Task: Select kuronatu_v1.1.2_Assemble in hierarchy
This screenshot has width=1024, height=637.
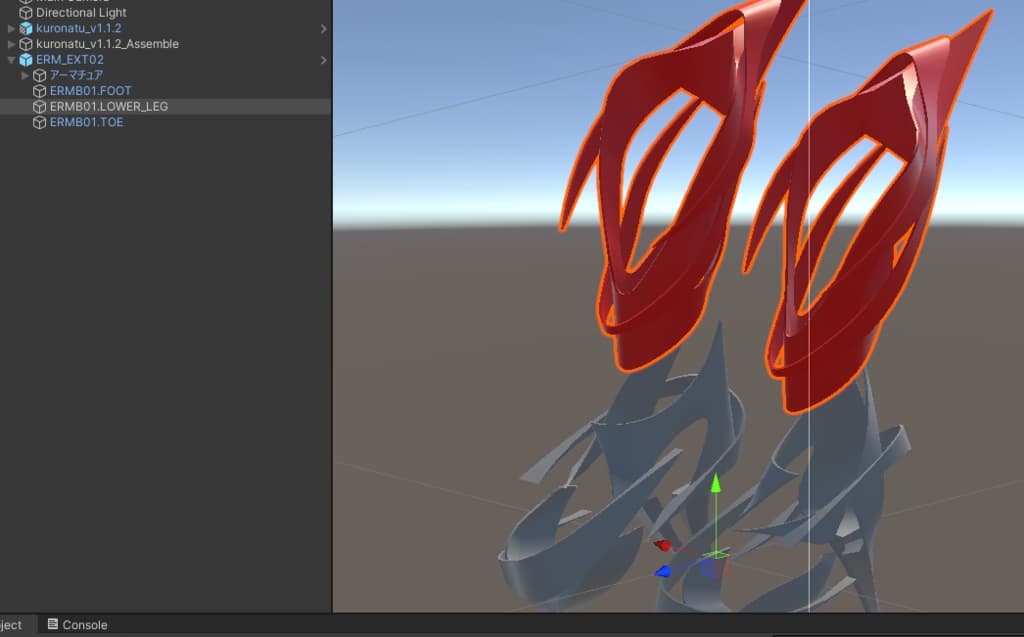Action: point(107,44)
